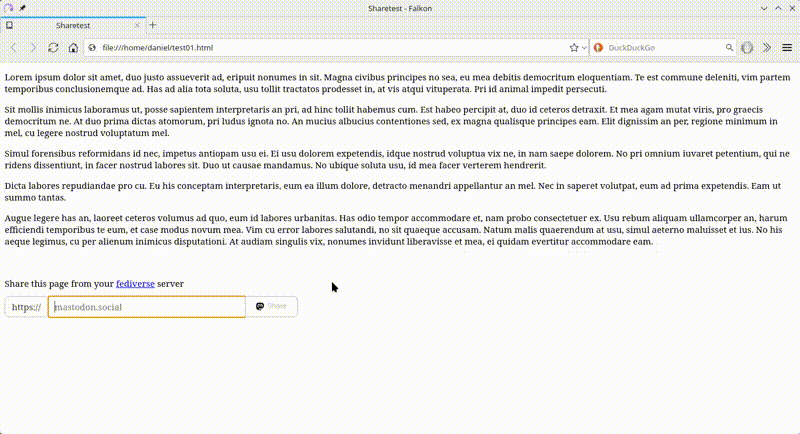Reload the current page

coord(53,47)
